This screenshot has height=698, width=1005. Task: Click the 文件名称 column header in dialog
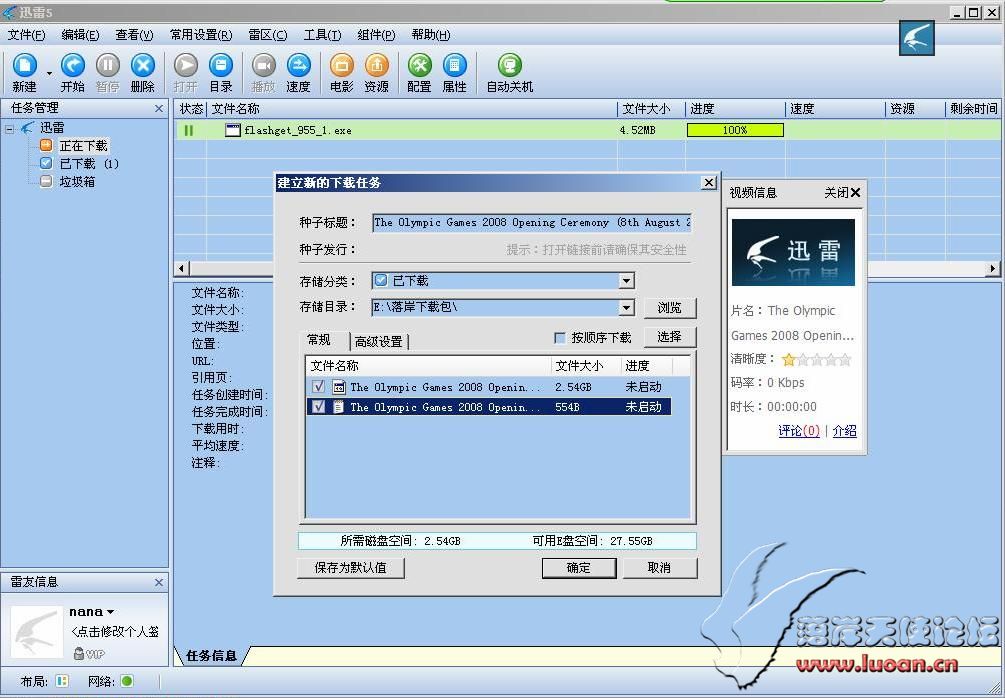click(x=428, y=365)
